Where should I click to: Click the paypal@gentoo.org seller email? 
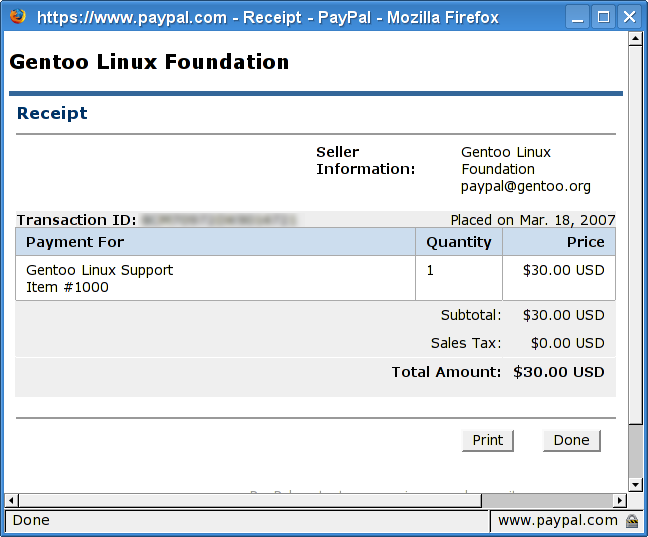pyautogui.click(x=526, y=186)
